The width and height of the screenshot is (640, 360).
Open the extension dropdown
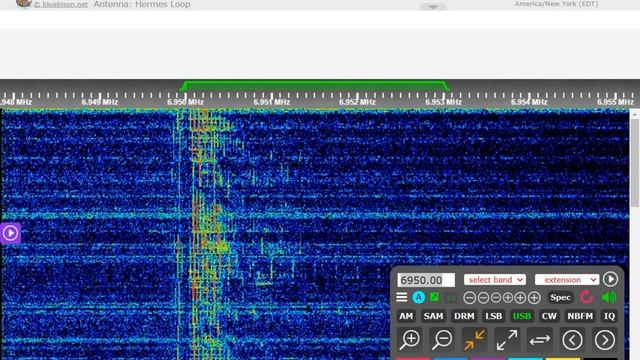tap(567, 280)
